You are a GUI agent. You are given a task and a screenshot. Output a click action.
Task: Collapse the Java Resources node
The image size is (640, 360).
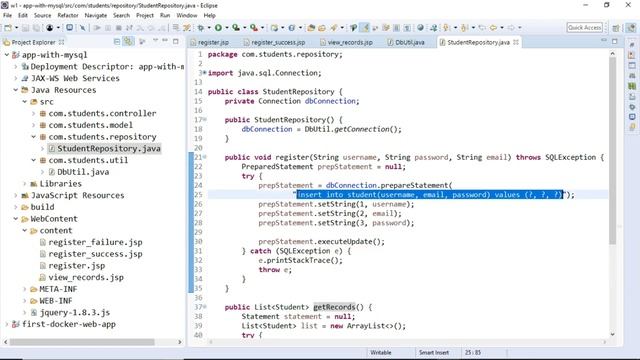[16, 90]
